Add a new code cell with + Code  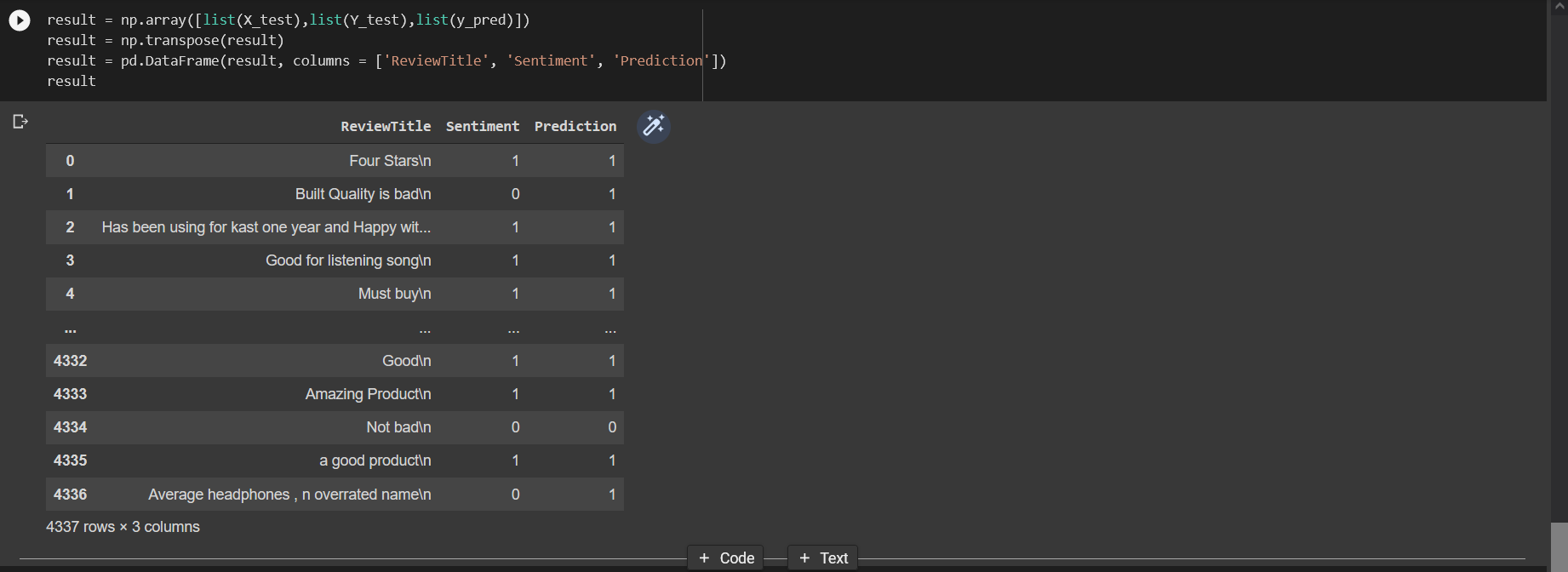point(724,558)
